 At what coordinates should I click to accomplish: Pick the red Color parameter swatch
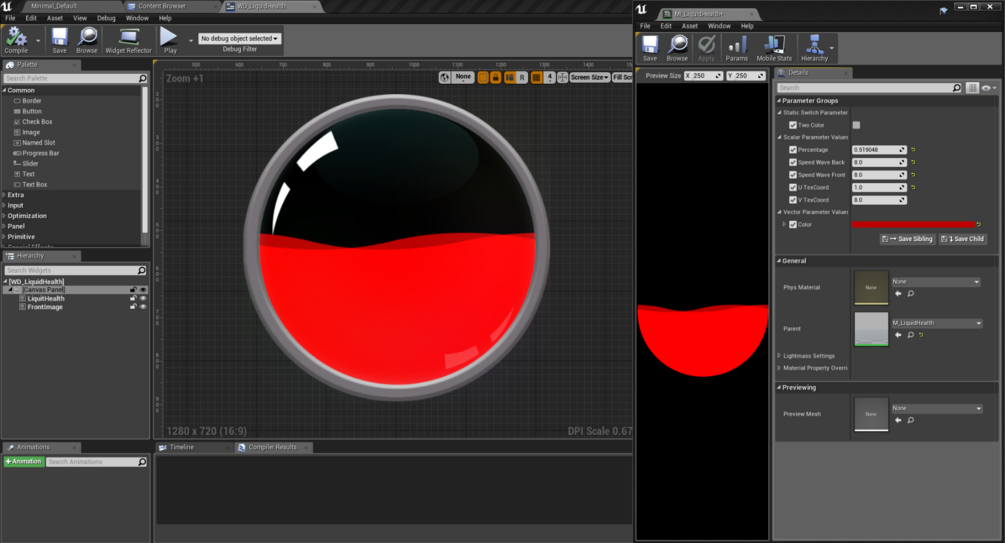point(913,224)
